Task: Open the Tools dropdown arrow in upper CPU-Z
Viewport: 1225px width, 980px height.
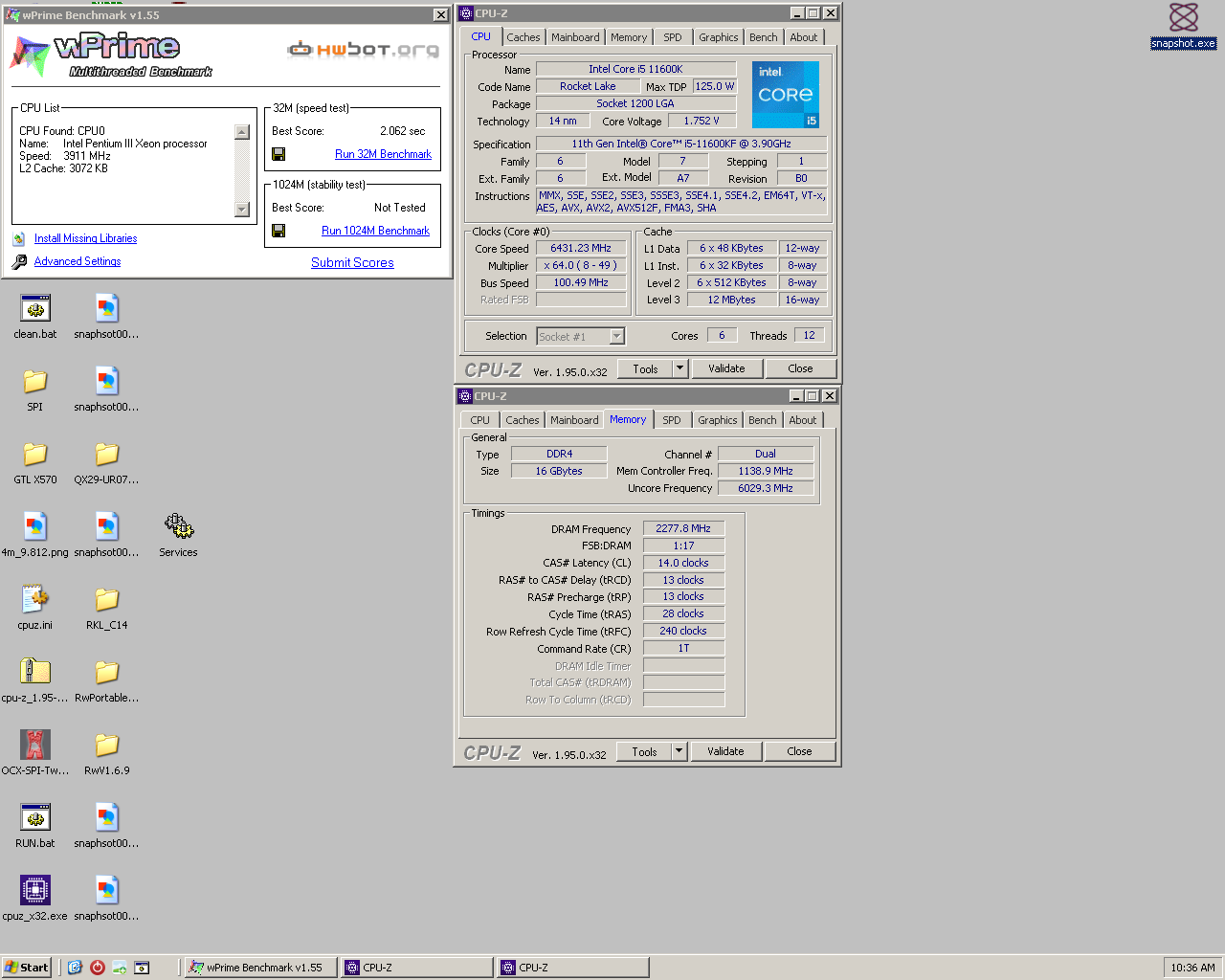Action: [679, 368]
